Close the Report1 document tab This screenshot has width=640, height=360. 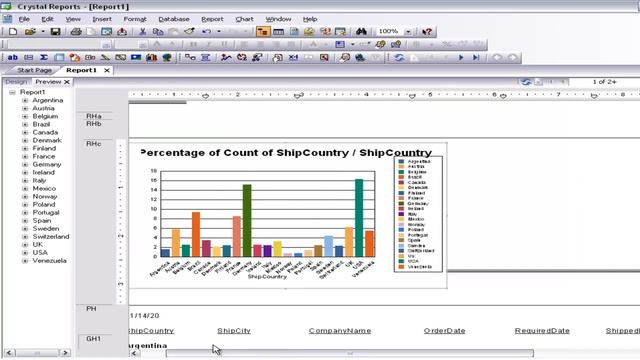click(107, 70)
